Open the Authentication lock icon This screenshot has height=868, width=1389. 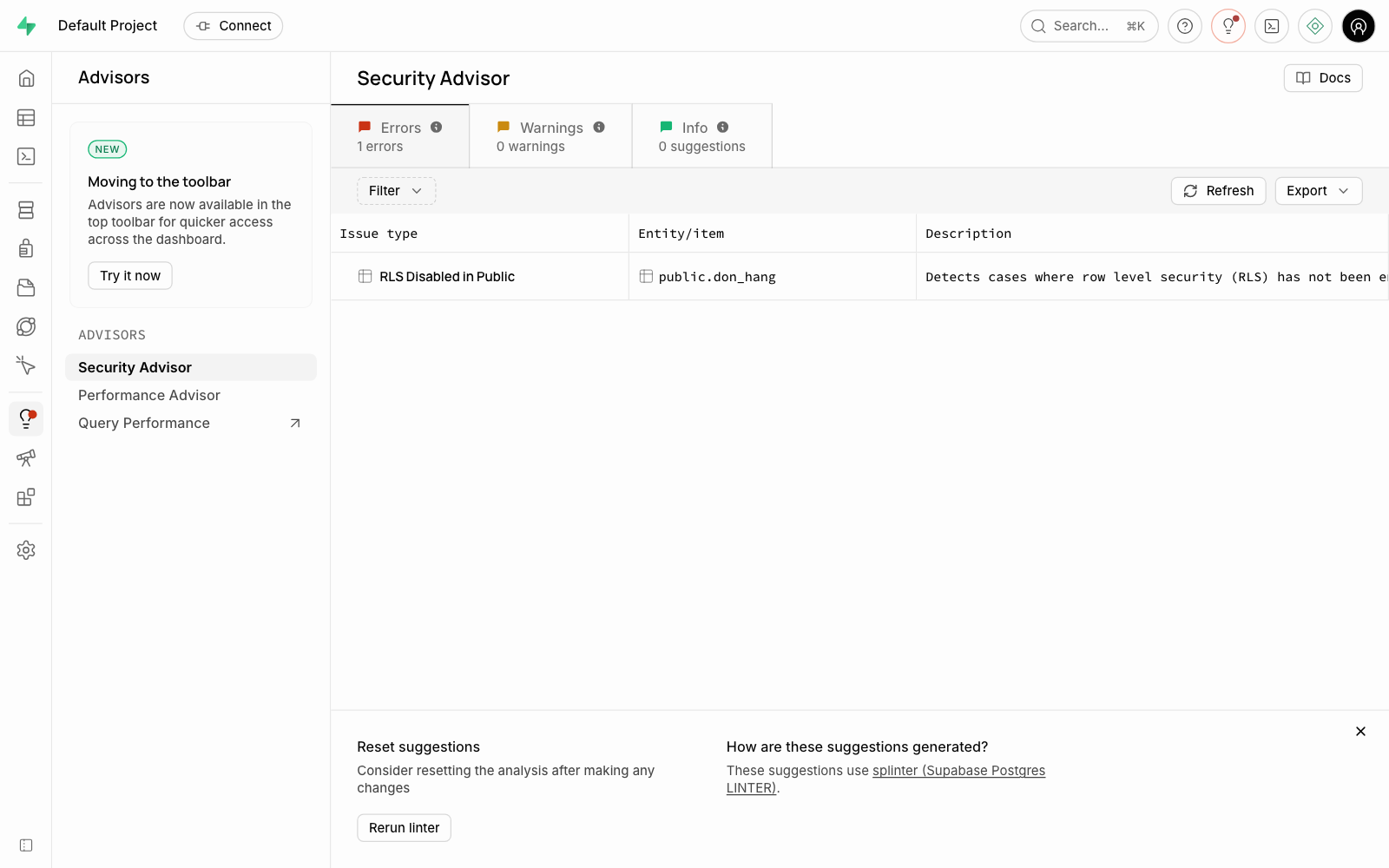point(26,249)
